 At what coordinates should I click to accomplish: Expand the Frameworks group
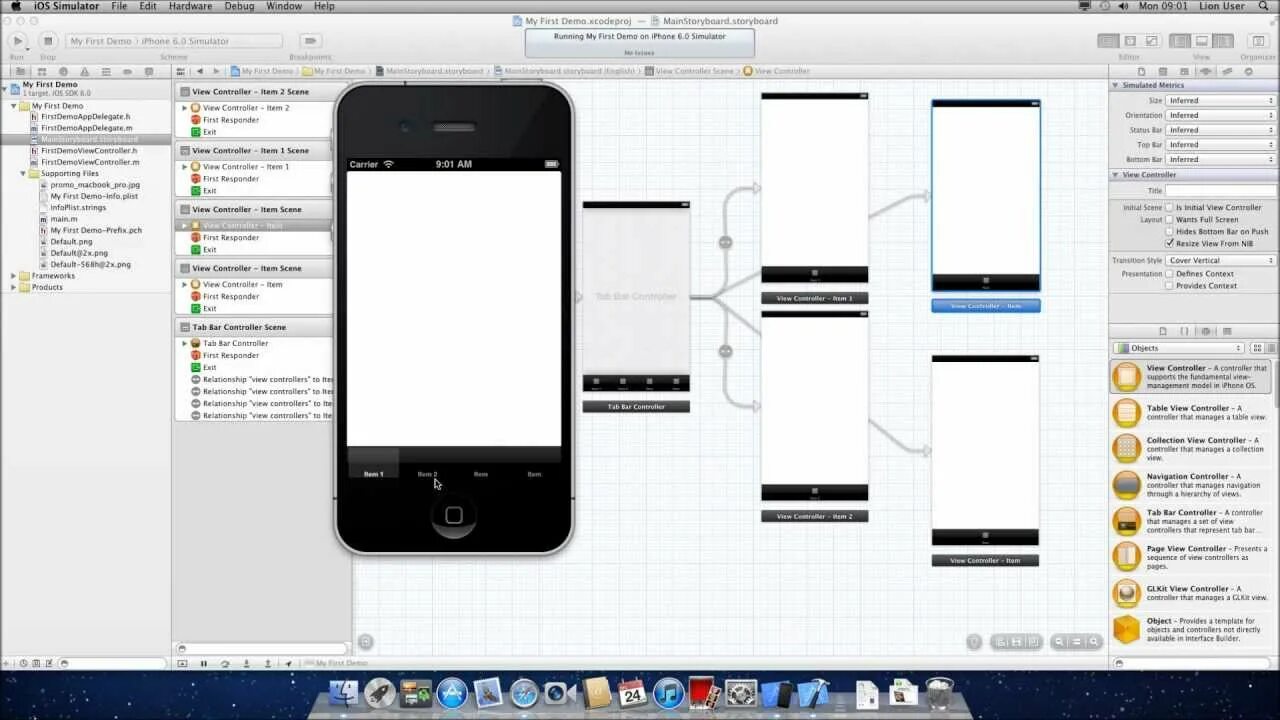click(x=14, y=275)
